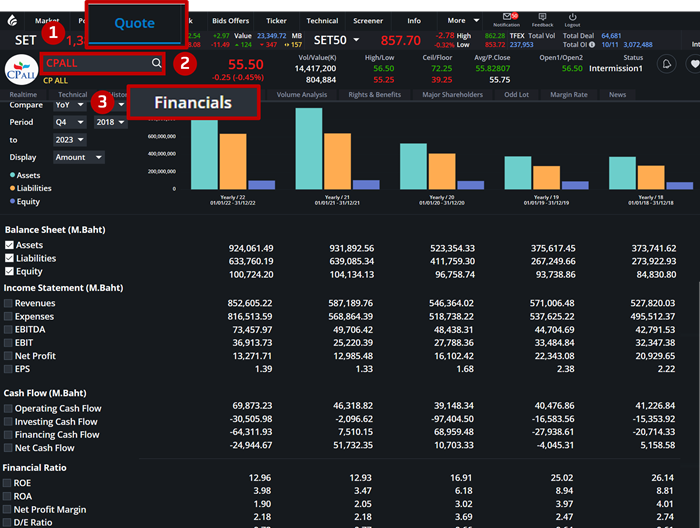Click the Logout power icon
This screenshot has width=700, height=528.
point(572,17)
